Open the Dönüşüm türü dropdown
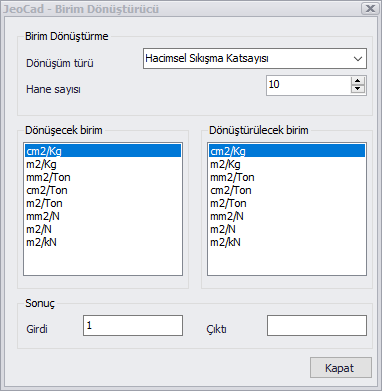Viewport: 382px width, 391px height. [x=255, y=59]
